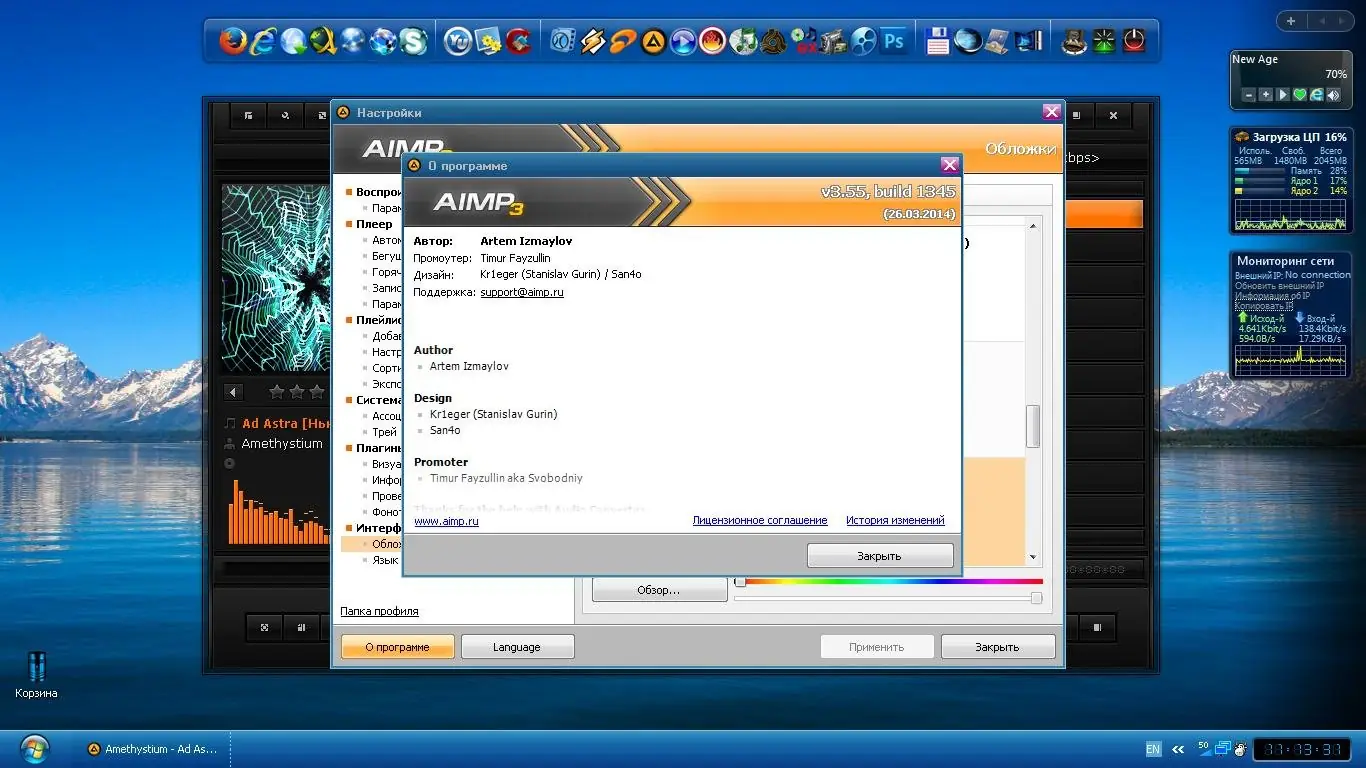This screenshot has height=768, width=1366.
Task: Click the taskbar clock
Action: tap(1301, 749)
